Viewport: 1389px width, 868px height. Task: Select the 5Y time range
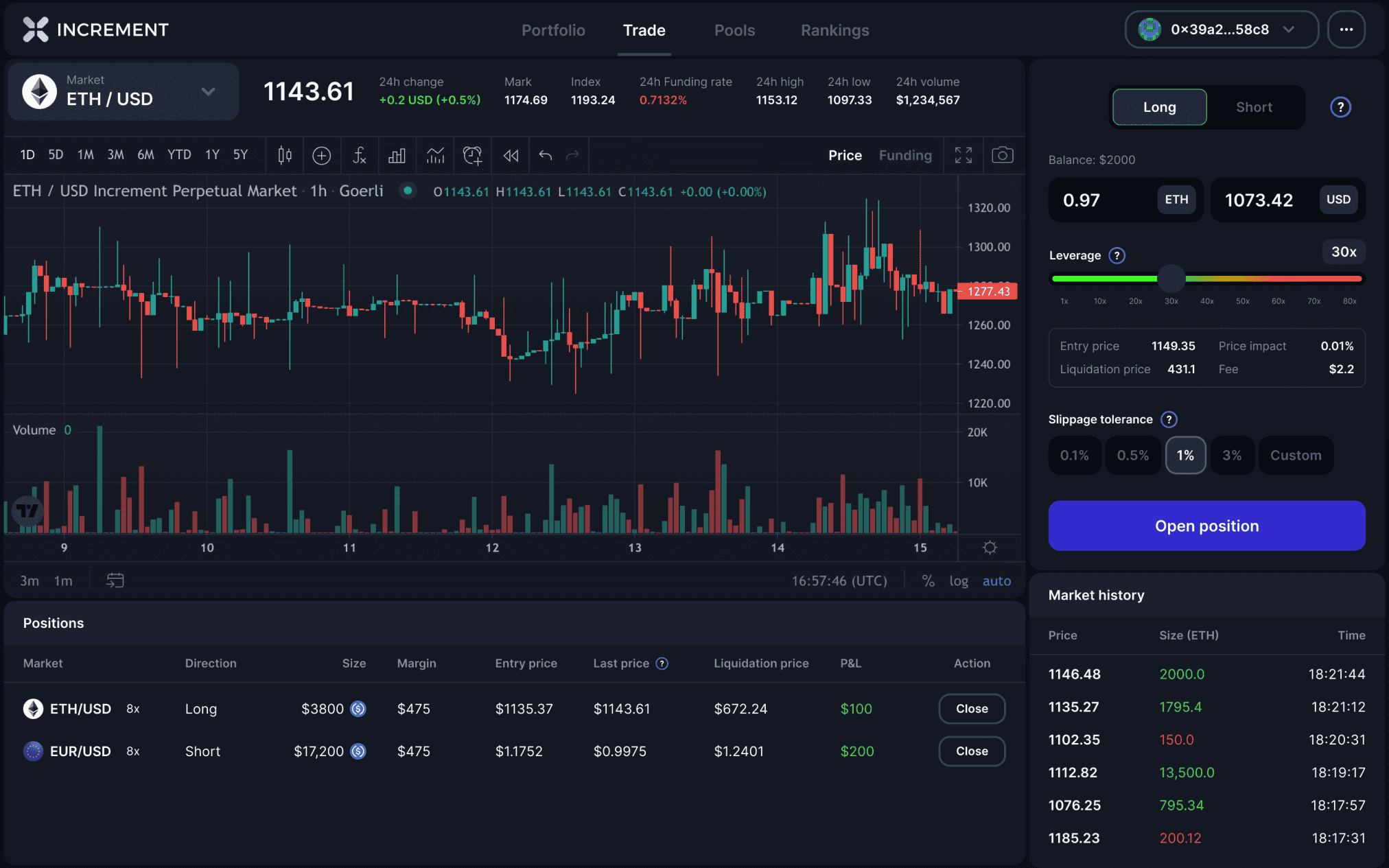240,155
